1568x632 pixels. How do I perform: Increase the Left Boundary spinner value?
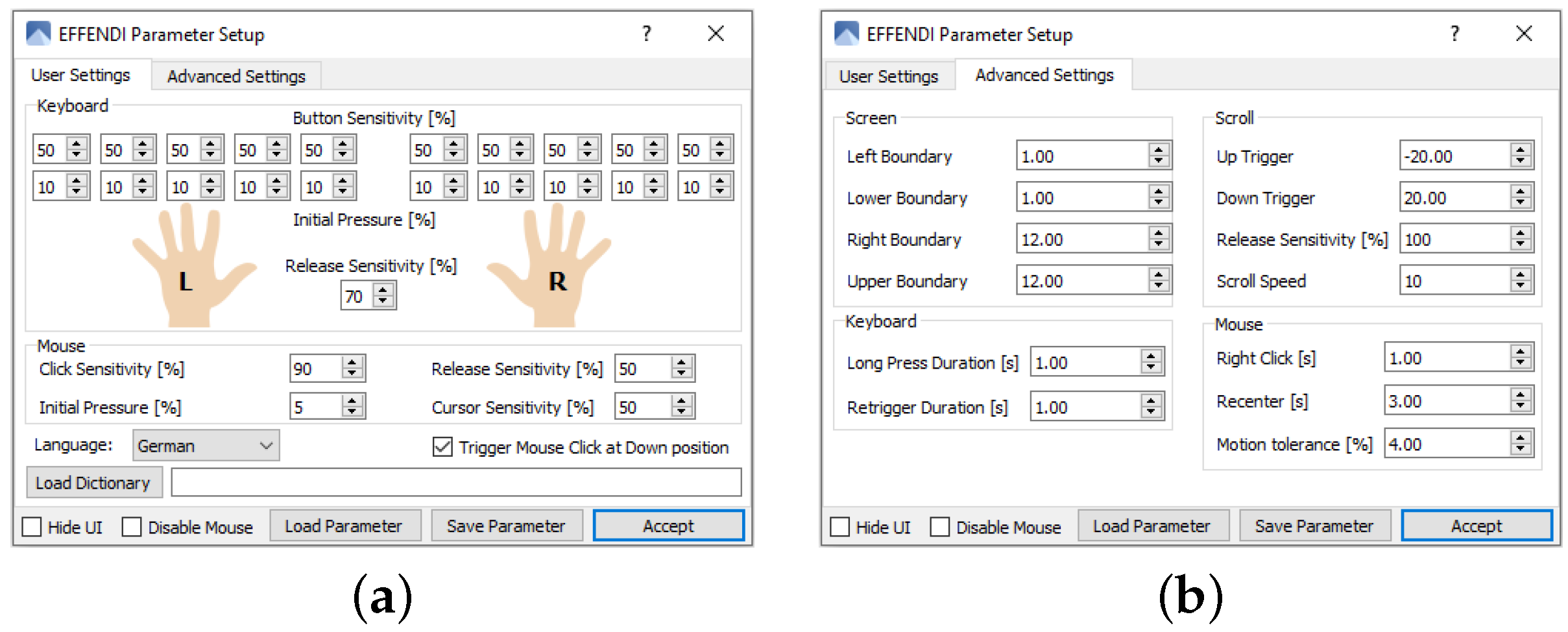coord(1159,150)
